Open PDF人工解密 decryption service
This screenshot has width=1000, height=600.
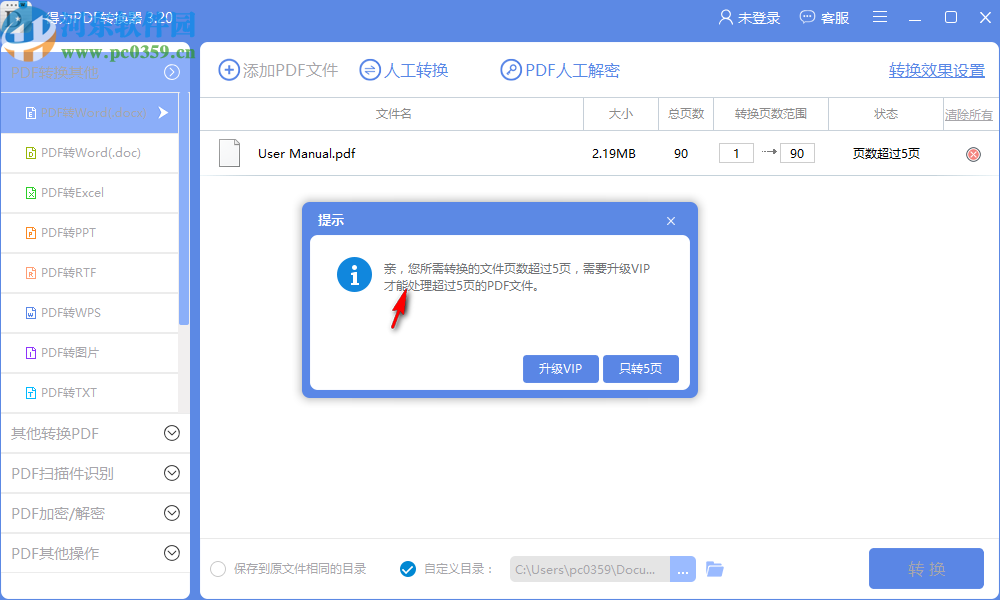click(x=560, y=70)
